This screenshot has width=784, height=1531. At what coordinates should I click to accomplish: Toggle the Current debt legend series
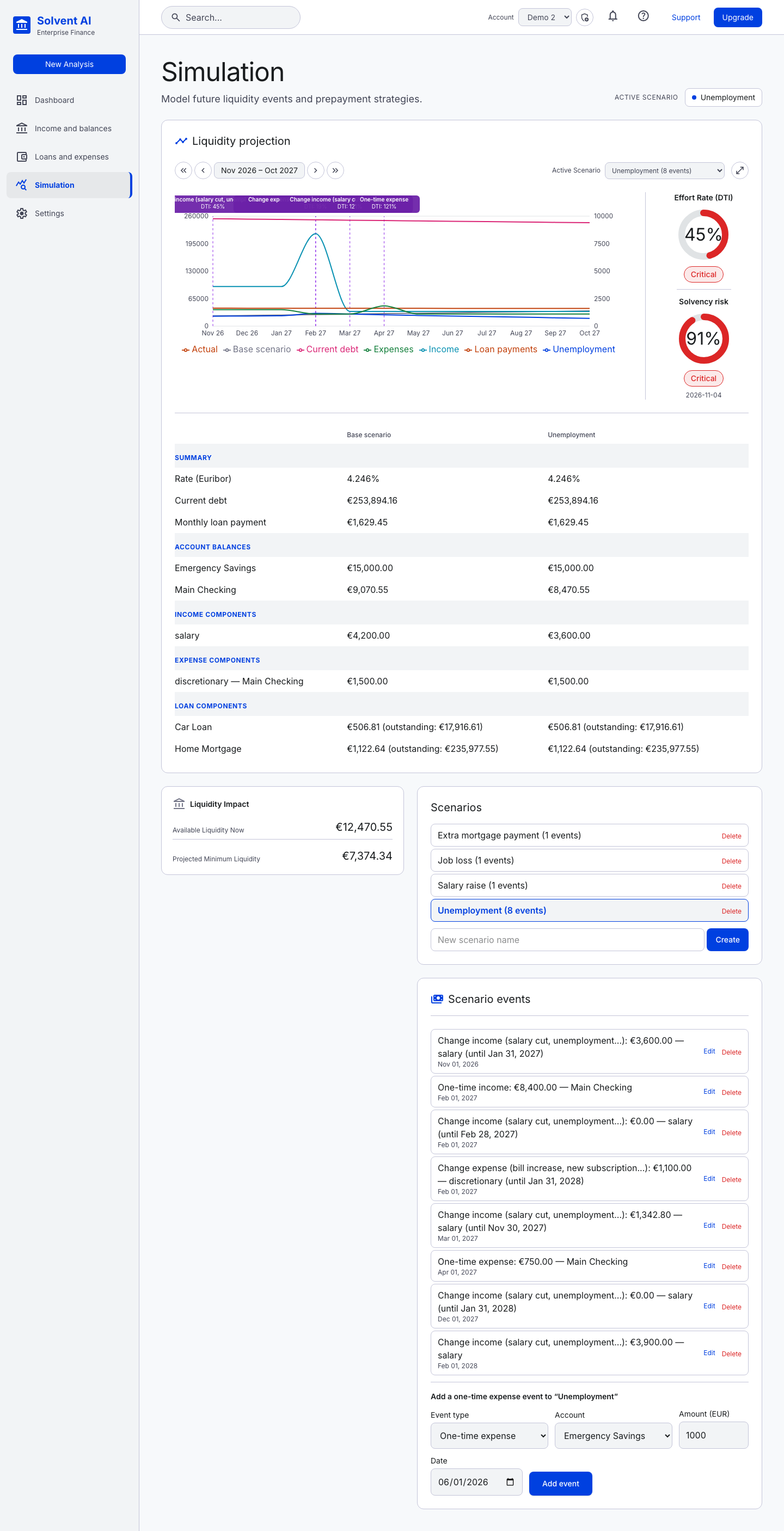328,350
